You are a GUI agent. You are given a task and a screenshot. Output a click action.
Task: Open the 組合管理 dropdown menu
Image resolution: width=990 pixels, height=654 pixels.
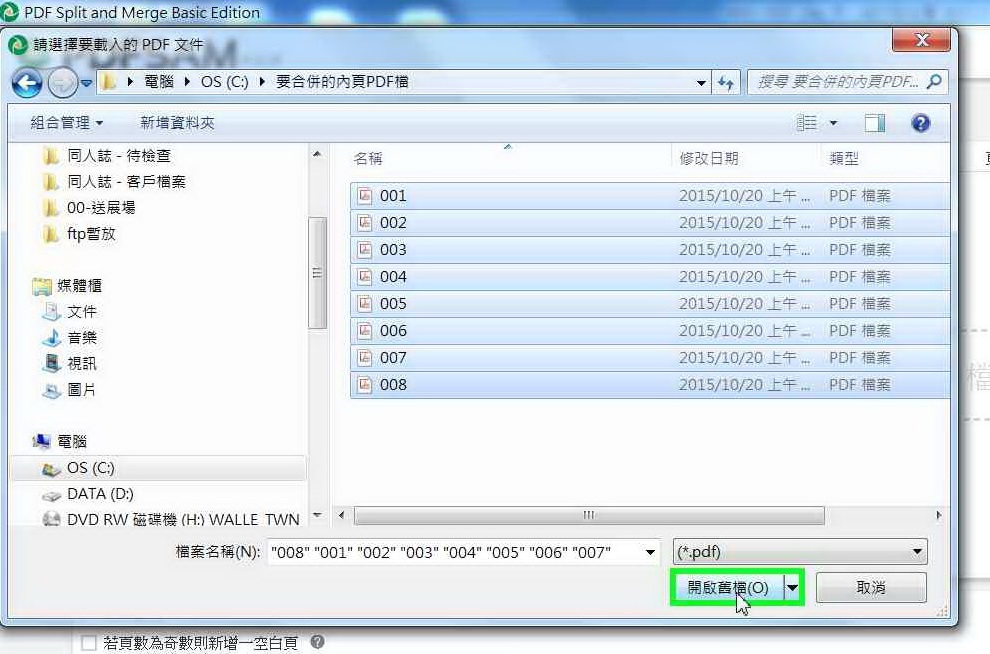[67, 123]
